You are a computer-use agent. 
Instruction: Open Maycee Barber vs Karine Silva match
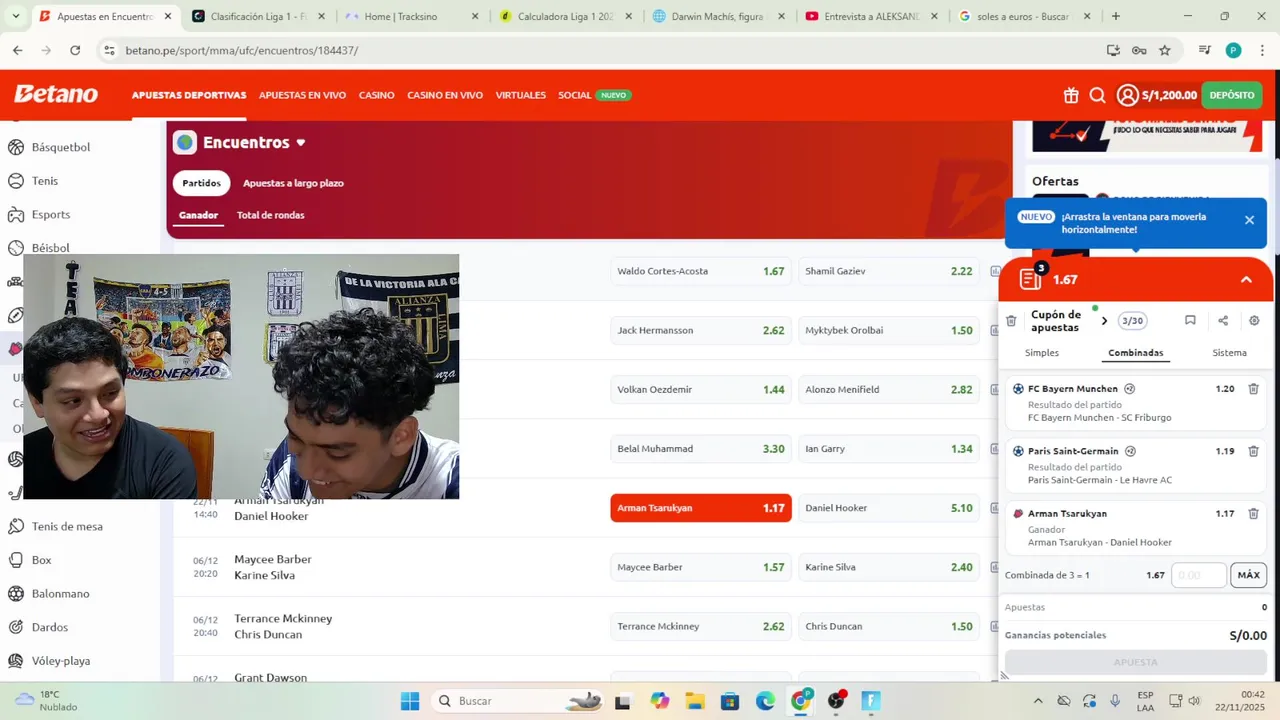272,567
